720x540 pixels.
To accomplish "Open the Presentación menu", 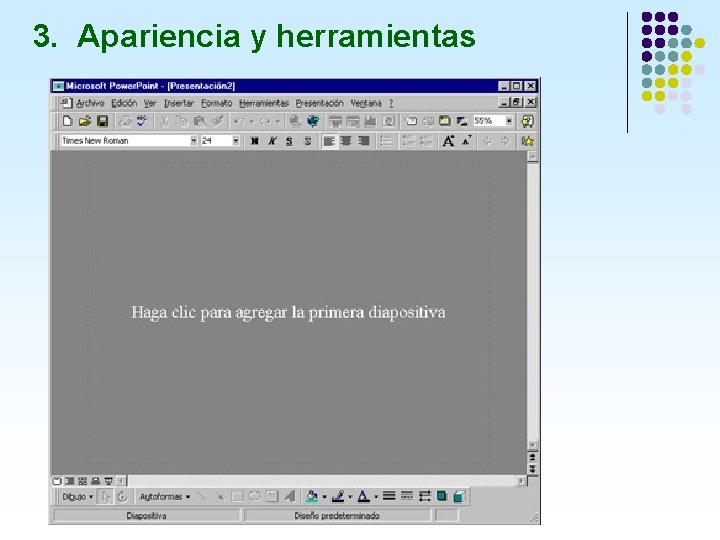I will tap(320, 103).
